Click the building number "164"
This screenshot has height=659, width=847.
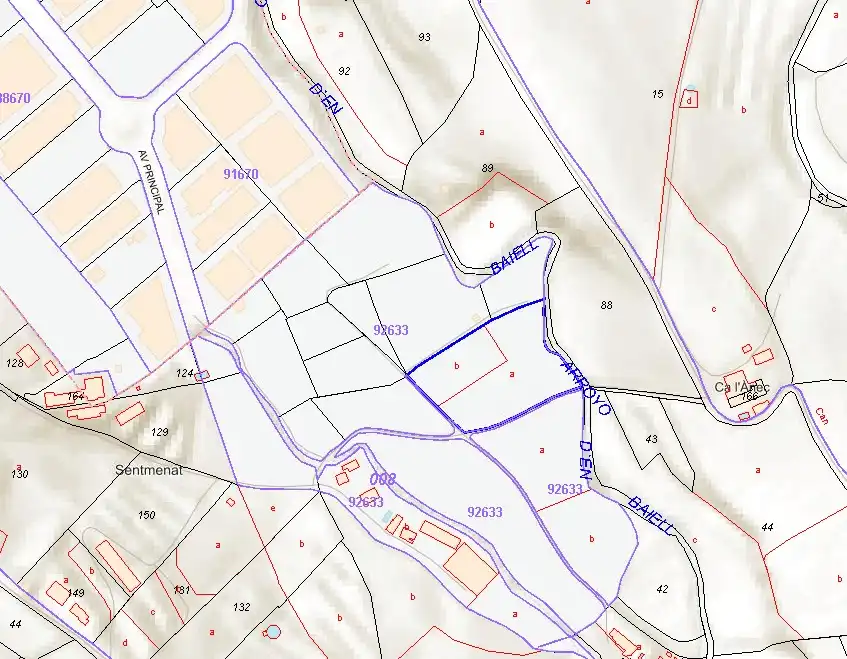pyautogui.click(x=75, y=398)
